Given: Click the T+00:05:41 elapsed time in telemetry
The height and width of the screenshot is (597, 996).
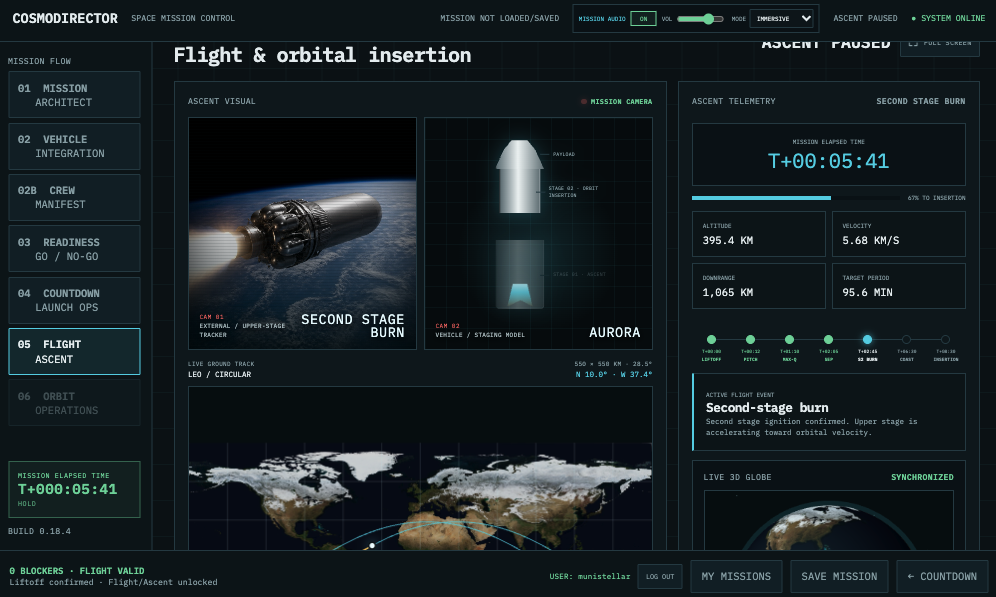Looking at the screenshot, I should [x=828, y=161].
